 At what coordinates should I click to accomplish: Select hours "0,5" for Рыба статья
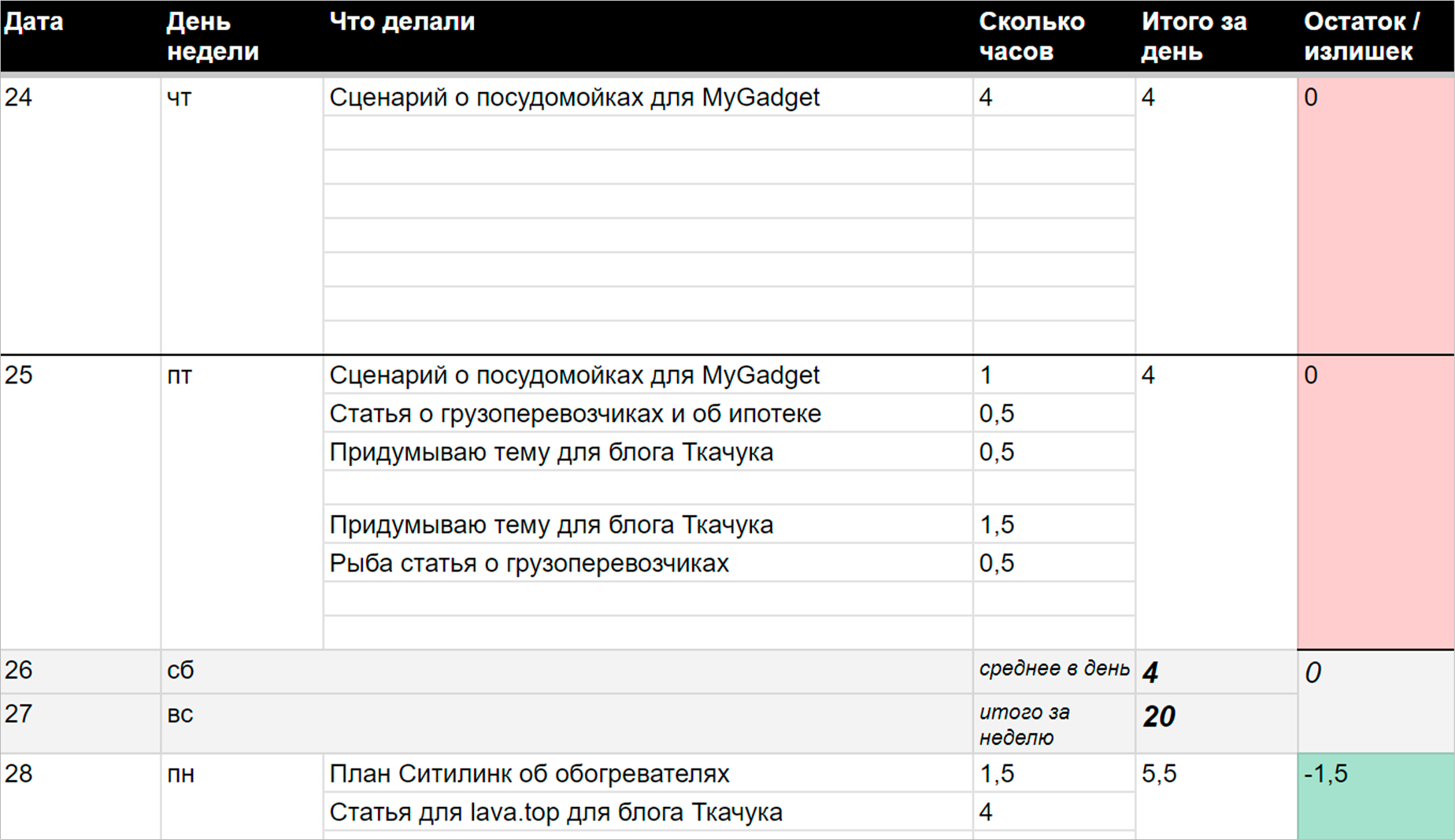(x=1054, y=563)
